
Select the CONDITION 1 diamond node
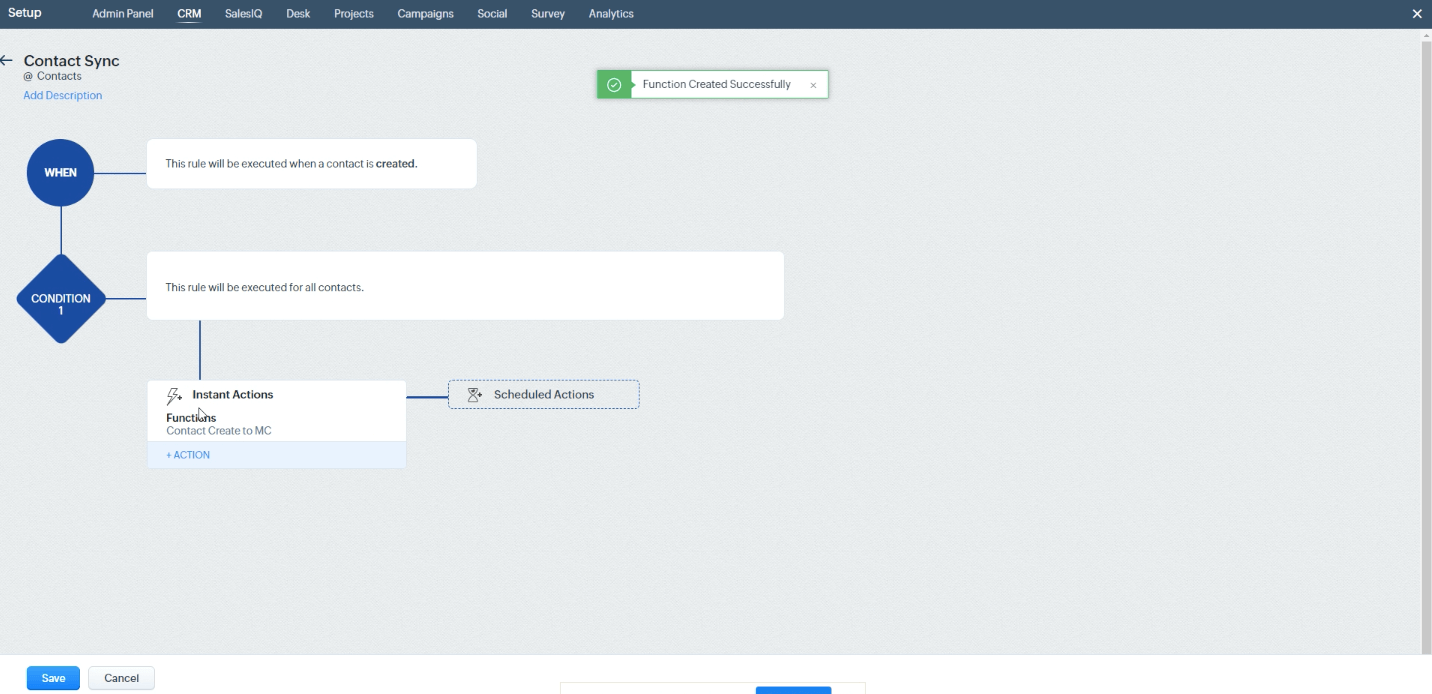(60, 299)
